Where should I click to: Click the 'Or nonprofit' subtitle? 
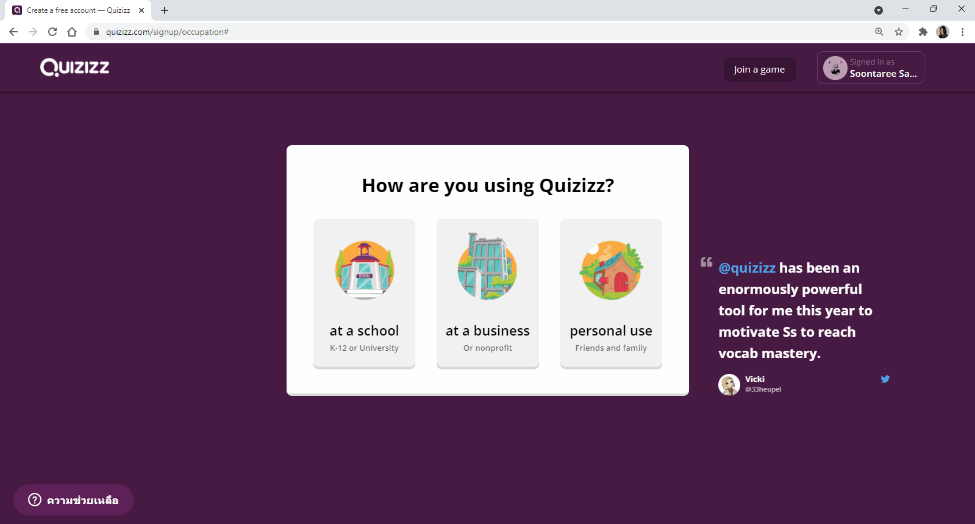(488, 348)
